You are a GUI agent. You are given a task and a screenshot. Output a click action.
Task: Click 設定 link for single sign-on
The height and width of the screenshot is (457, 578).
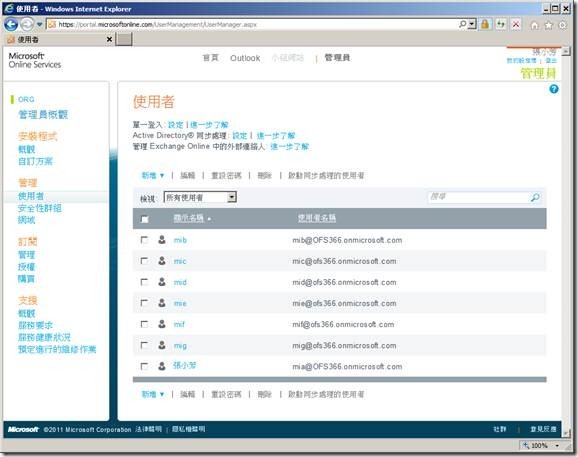tap(175, 125)
